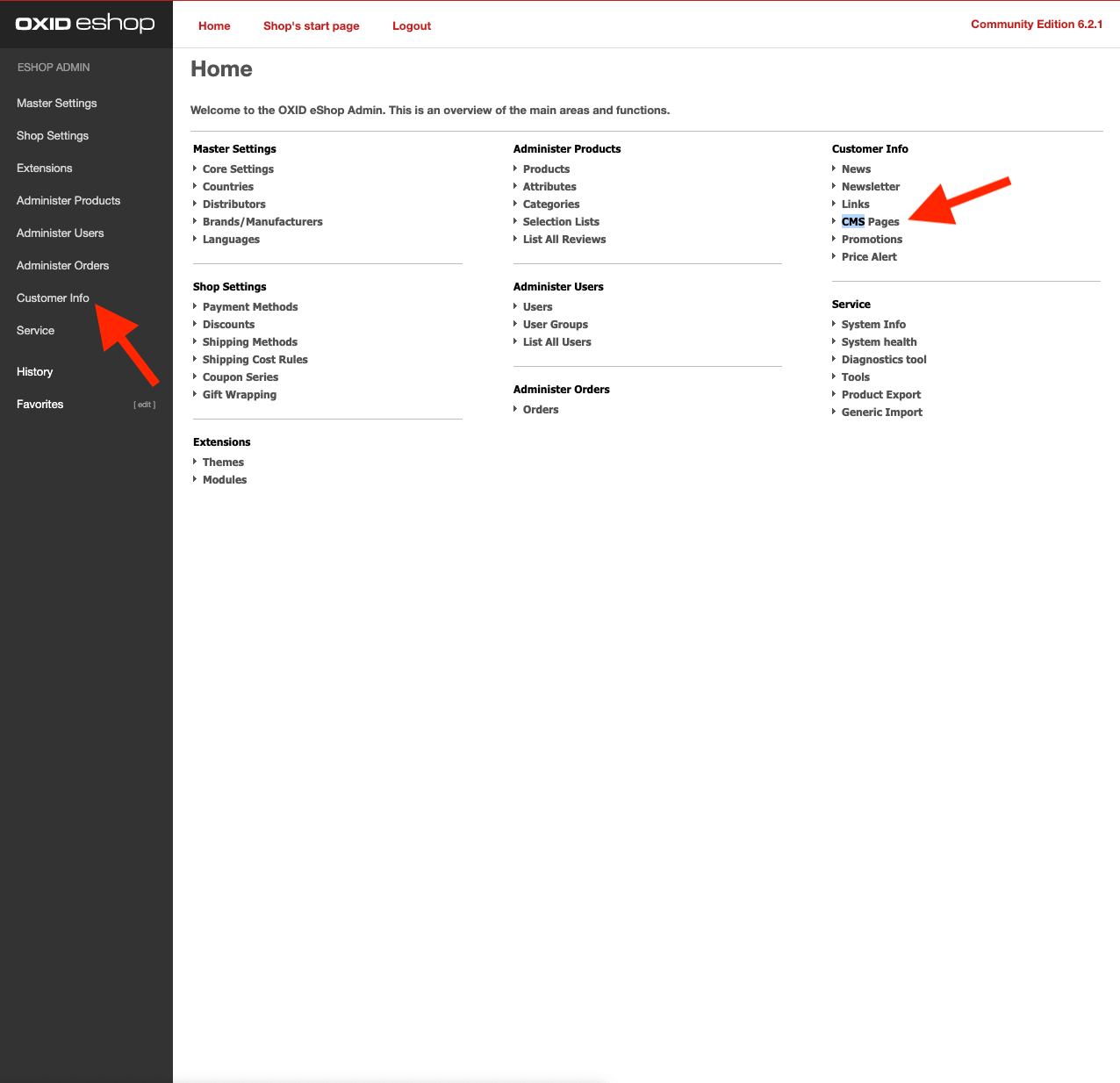Expand Service in the sidebar menu

click(x=36, y=330)
